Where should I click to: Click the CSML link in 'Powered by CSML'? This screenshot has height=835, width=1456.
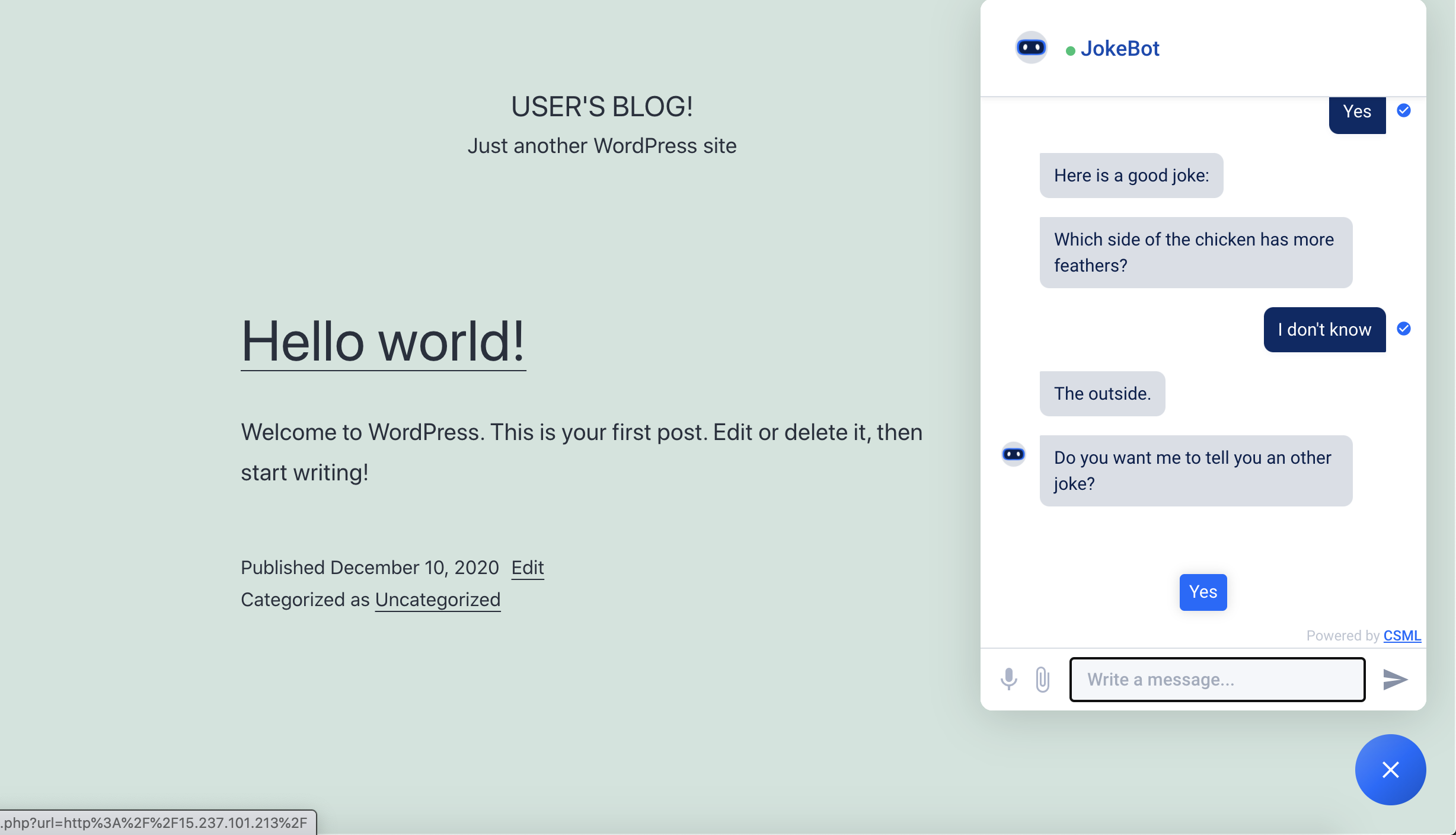pyautogui.click(x=1401, y=635)
